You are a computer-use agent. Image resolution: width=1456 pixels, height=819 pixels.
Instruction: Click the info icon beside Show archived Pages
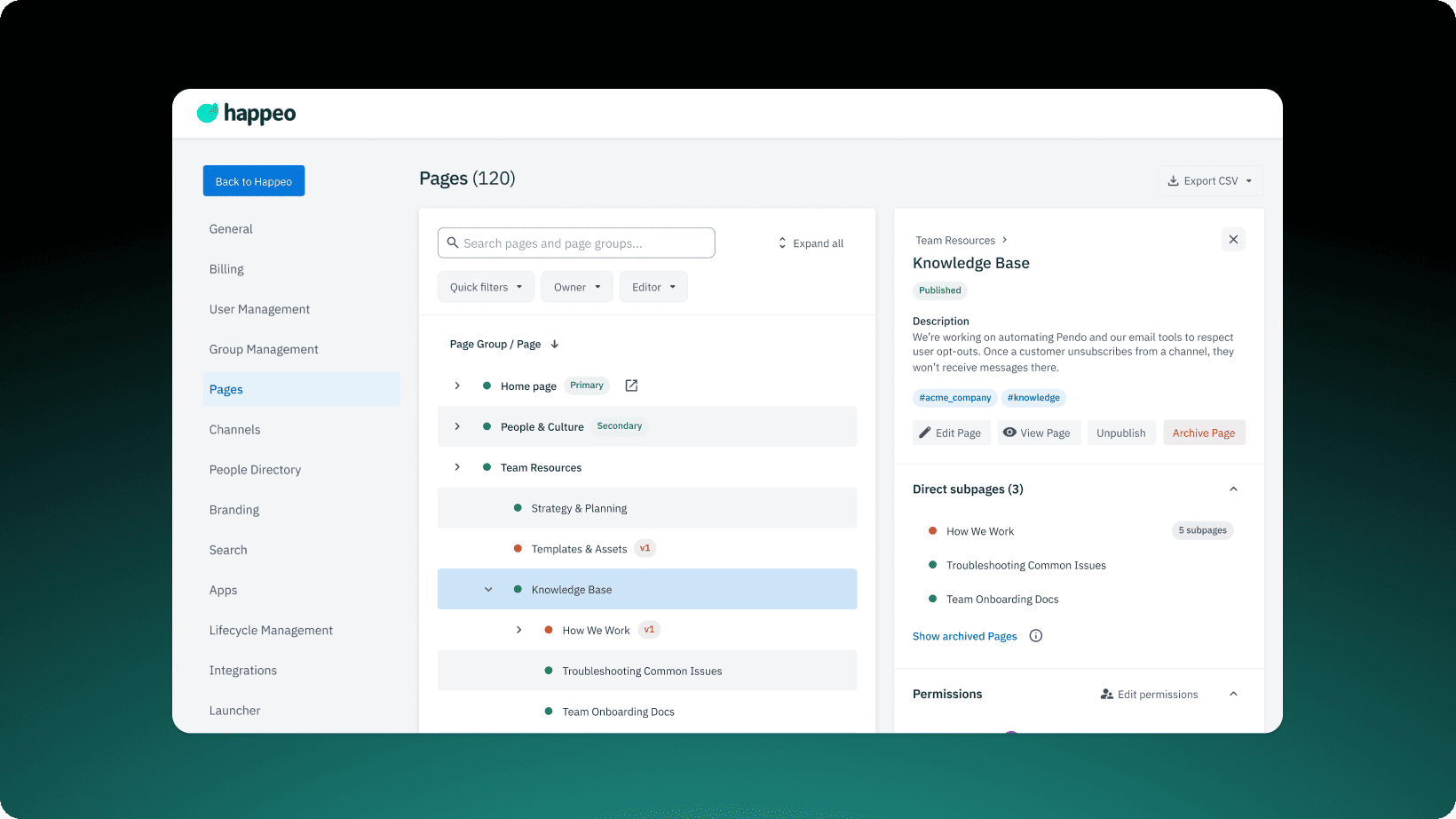[x=1035, y=636]
